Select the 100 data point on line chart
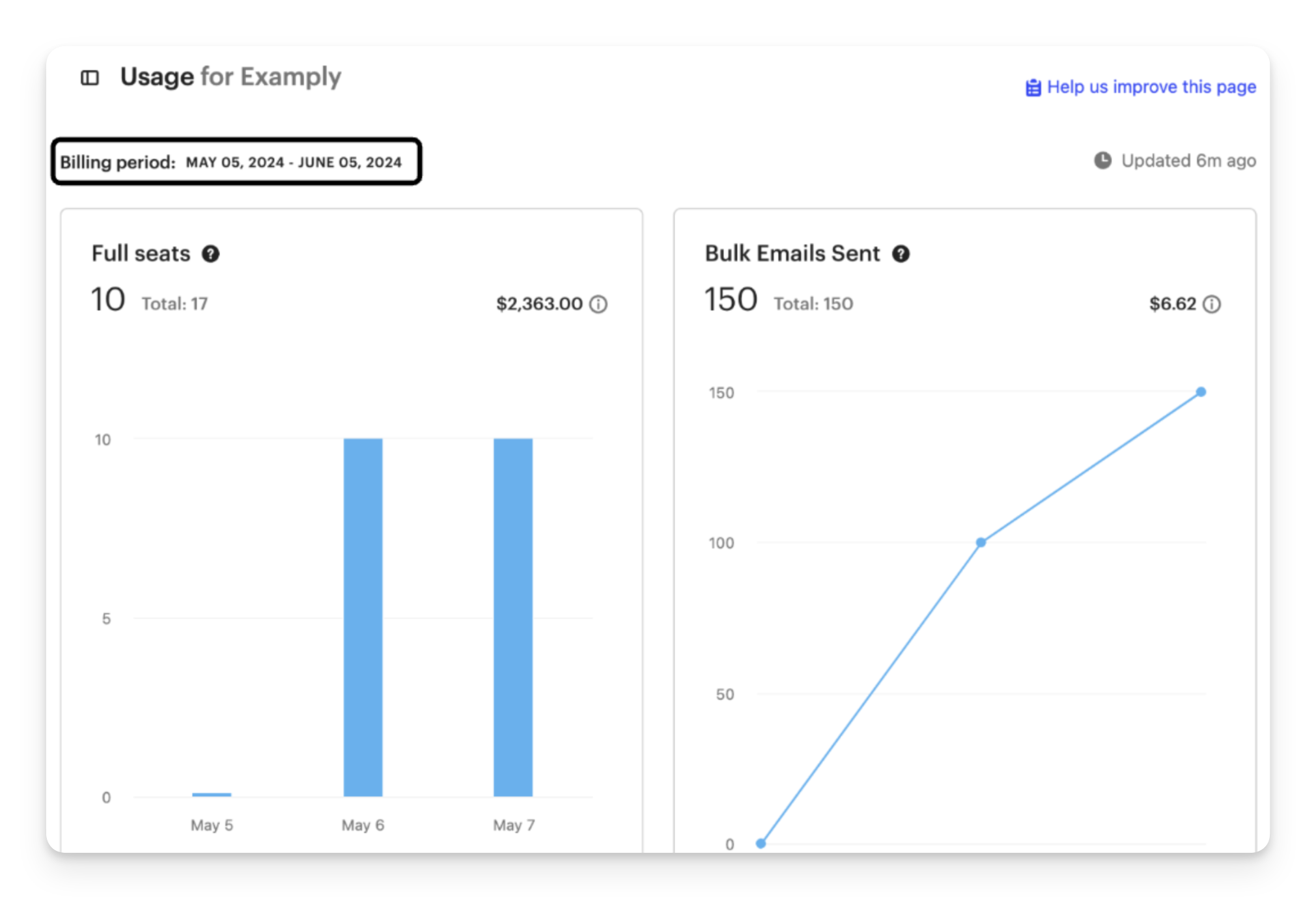Viewport: 1316px width, 899px height. click(981, 542)
